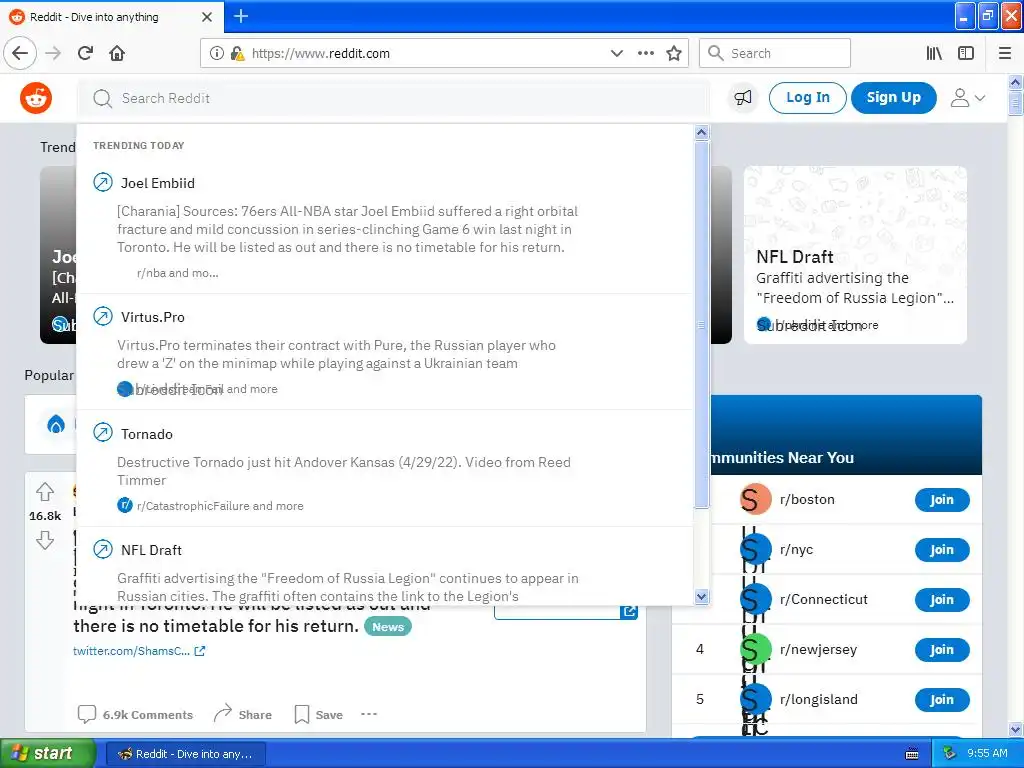Click the News flair tag
This screenshot has height=768, width=1024.
click(x=388, y=627)
